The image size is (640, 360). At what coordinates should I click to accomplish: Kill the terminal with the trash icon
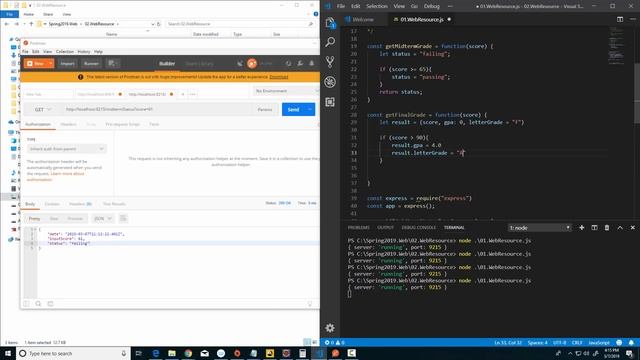[607, 227]
